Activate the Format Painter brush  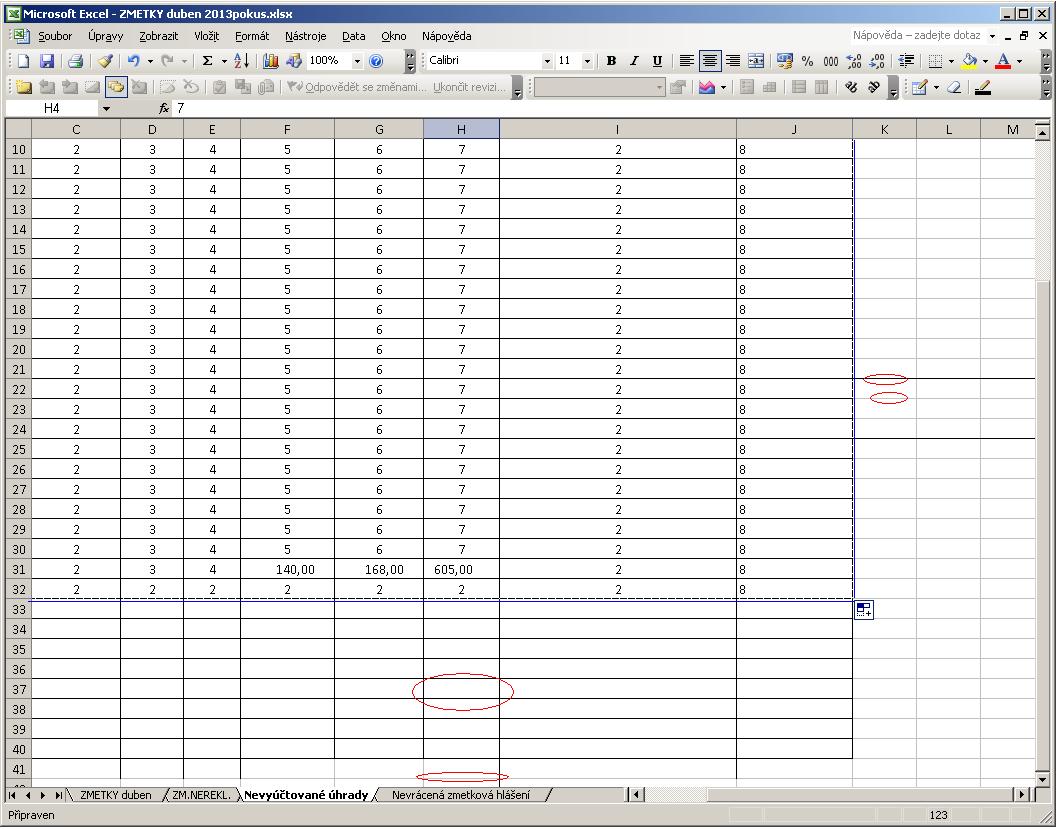point(105,61)
